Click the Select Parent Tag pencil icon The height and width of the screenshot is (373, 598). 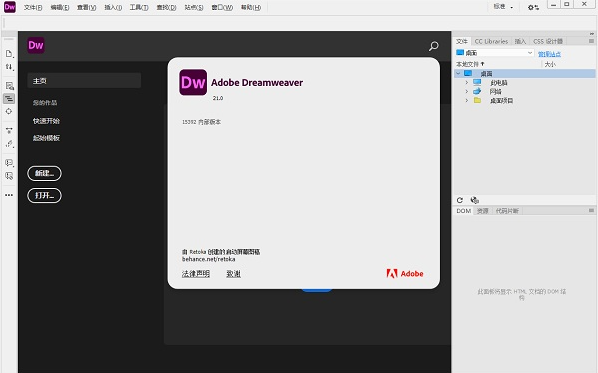9,144
